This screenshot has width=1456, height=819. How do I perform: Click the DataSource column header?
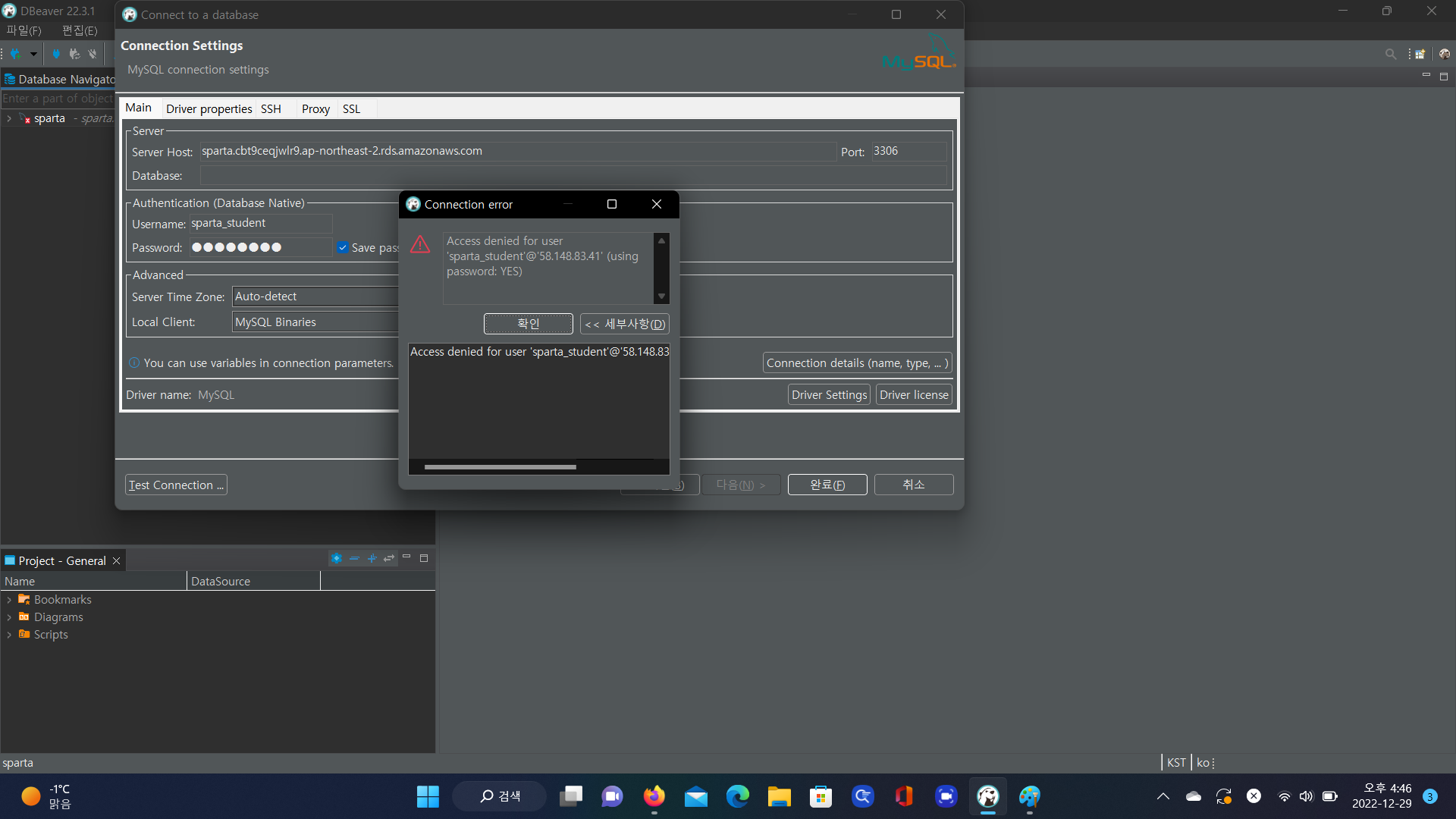[x=253, y=582]
